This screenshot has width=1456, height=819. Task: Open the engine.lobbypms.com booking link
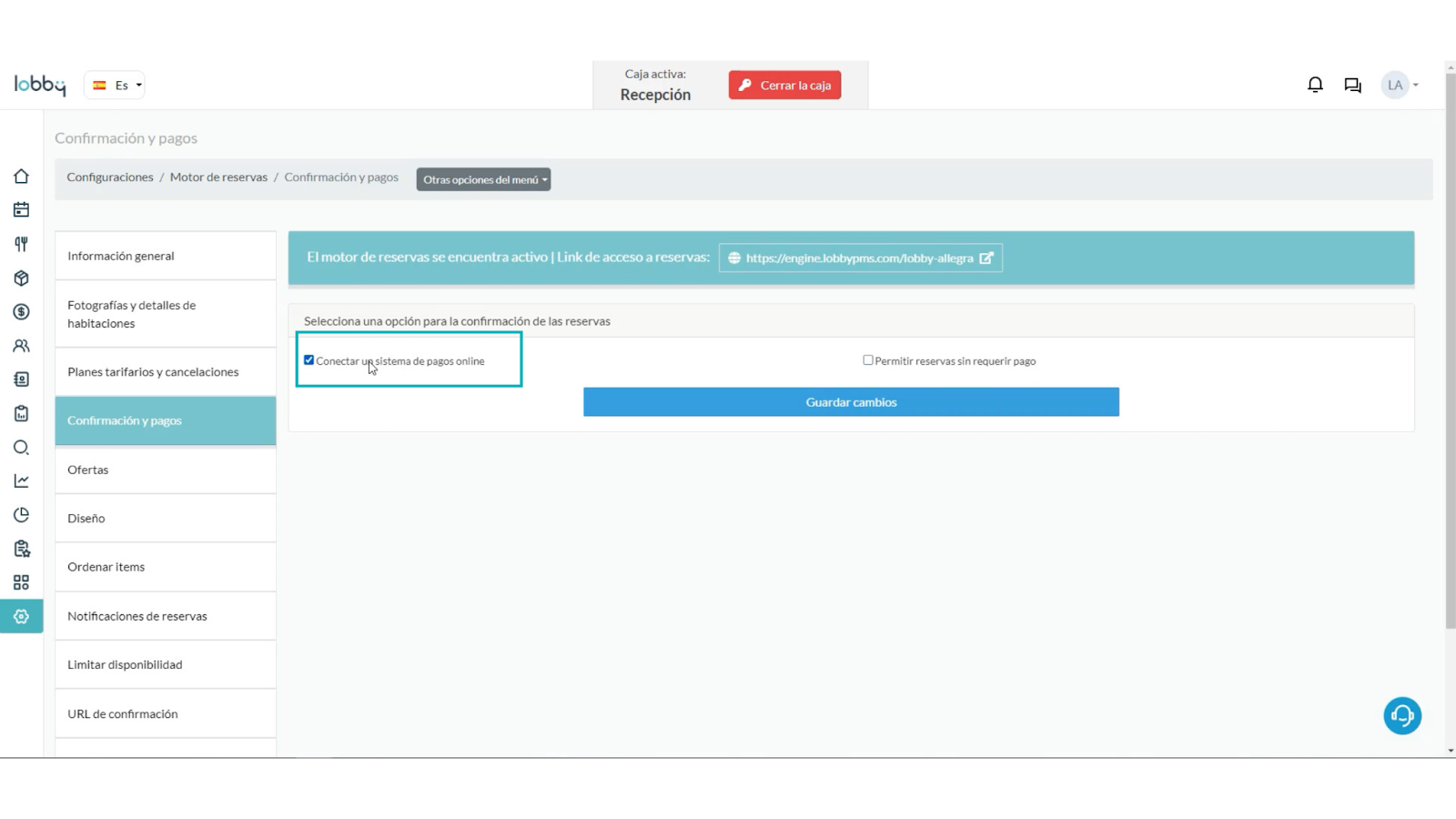pyautogui.click(x=860, y=258)
